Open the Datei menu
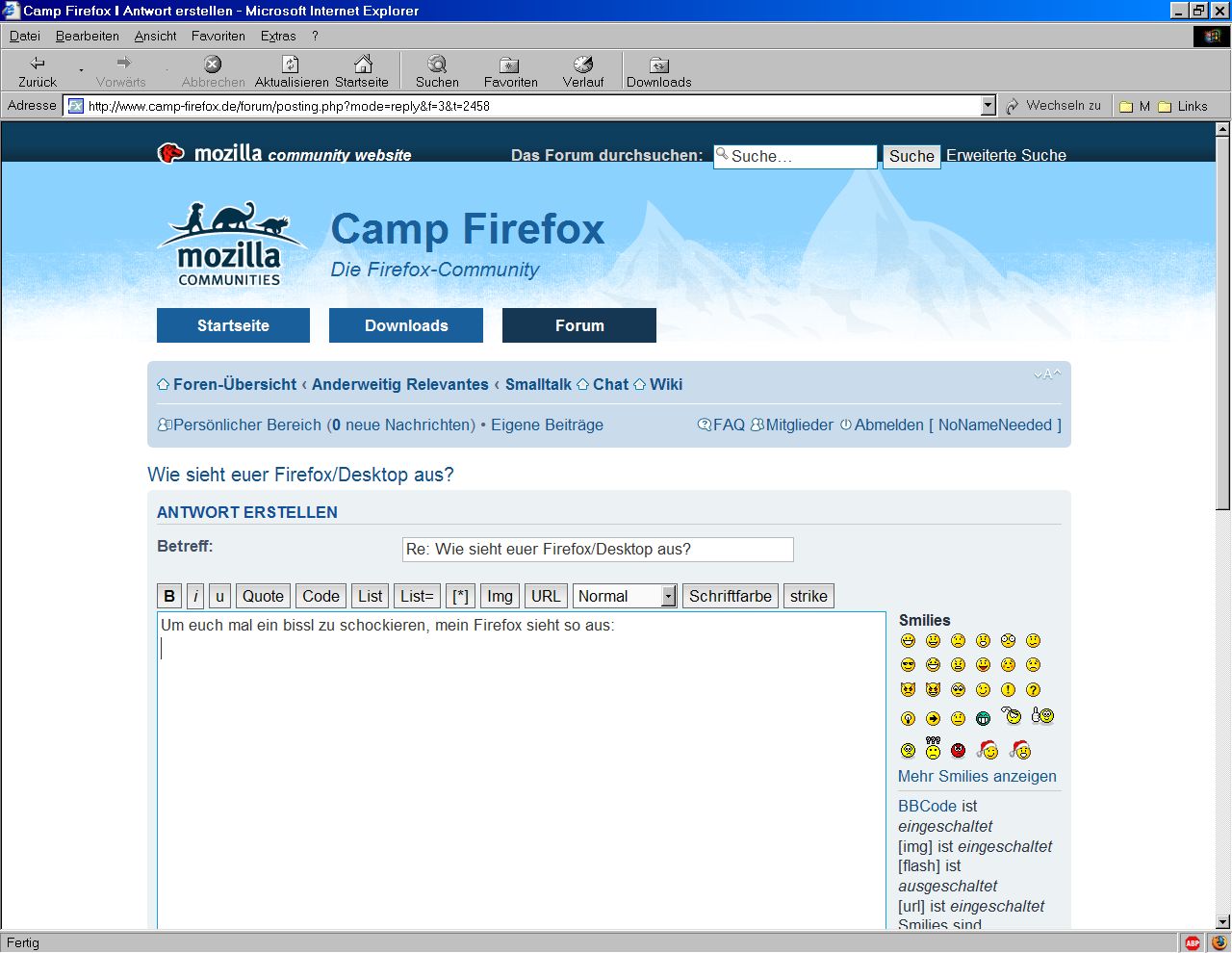Viewport: 1232px width, 953px height. pos(25,36)
